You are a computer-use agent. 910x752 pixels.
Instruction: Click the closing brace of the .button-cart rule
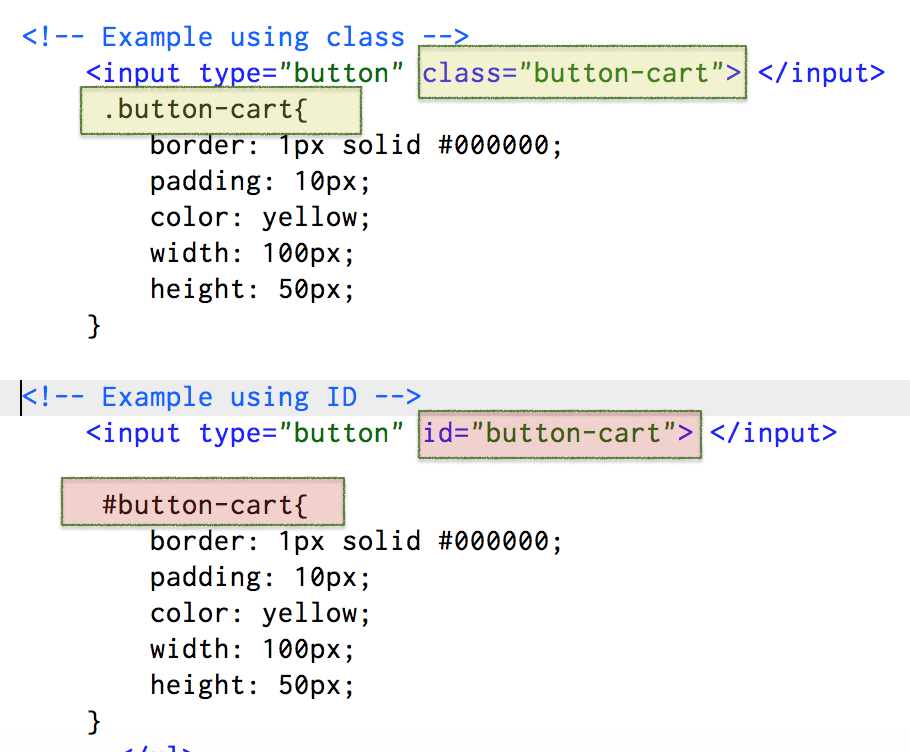[93, 325]
